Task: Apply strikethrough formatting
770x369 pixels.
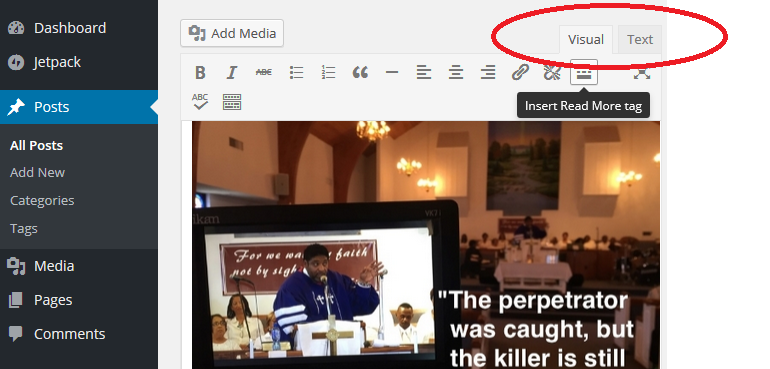Action: (264, 73)
